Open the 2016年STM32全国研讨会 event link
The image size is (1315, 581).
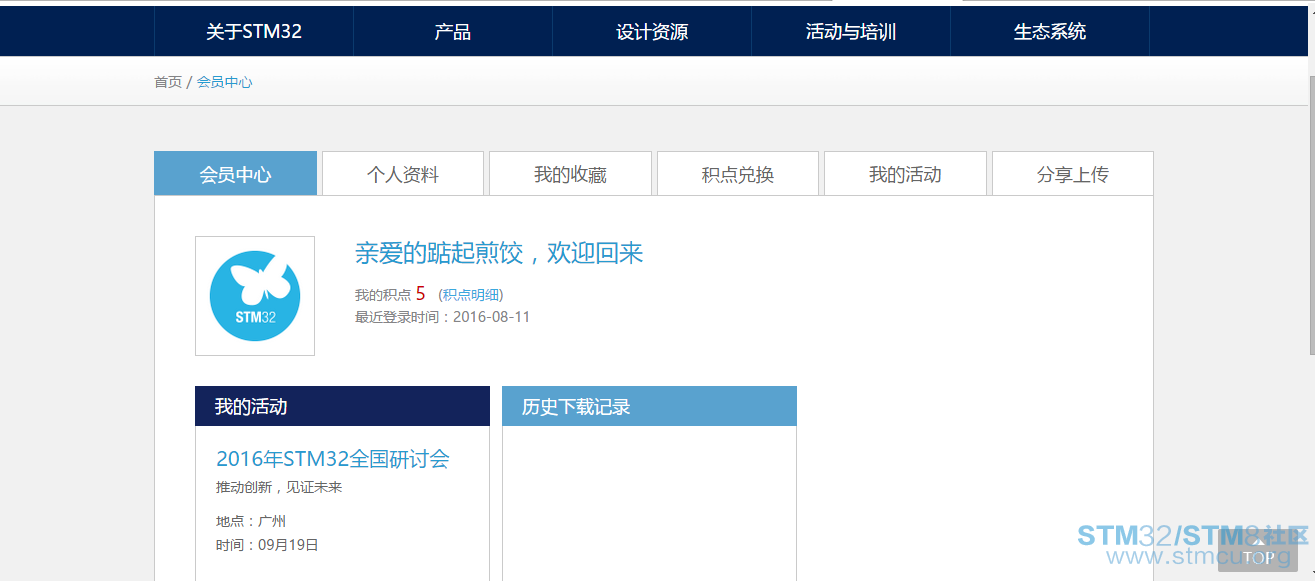pos(333,459)
